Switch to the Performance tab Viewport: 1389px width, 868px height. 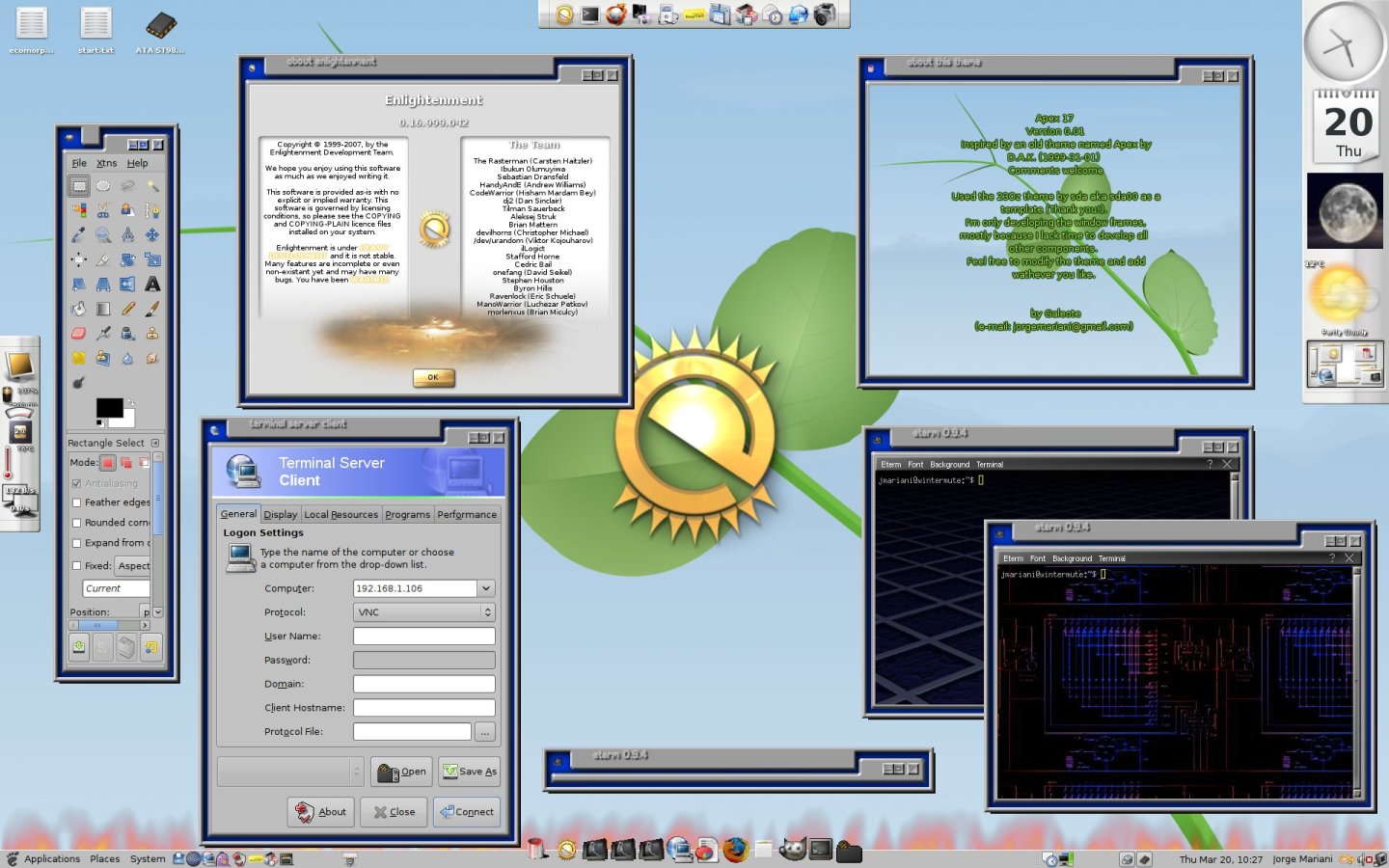coord(467,515)
